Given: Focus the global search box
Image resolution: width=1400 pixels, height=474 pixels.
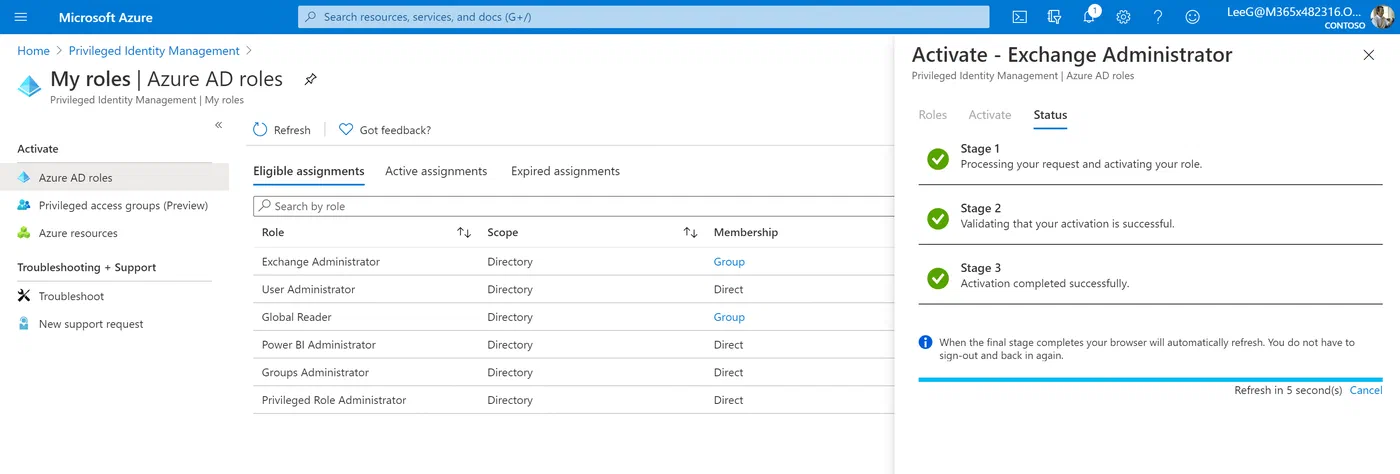Looking at the screenshot, I should tap(644, 17).
